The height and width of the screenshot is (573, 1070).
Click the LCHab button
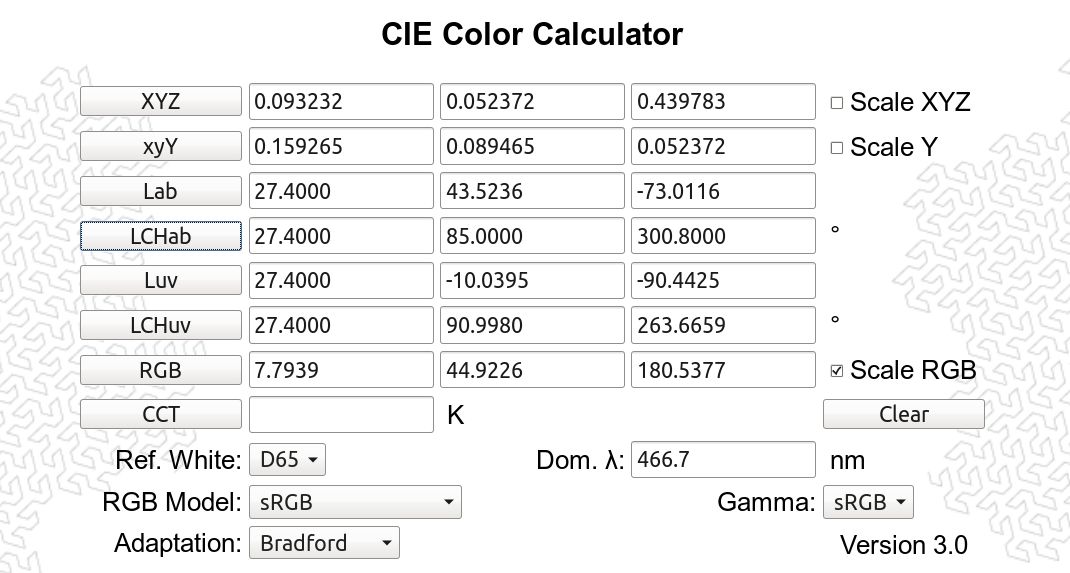(x=160, y=236)
